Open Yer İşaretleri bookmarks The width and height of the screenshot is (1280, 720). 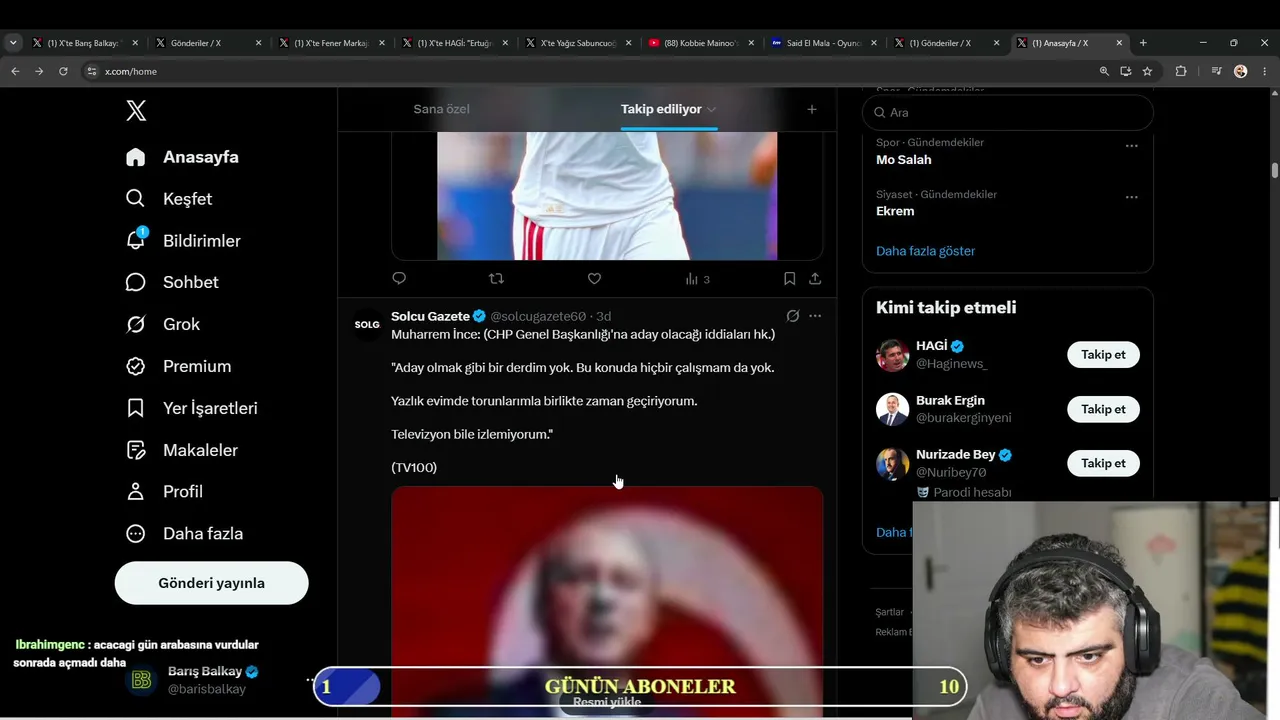[191, 408]
